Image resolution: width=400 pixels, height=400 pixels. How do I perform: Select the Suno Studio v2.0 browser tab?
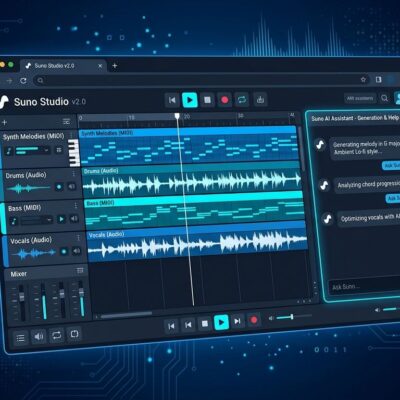pos(63,66)
